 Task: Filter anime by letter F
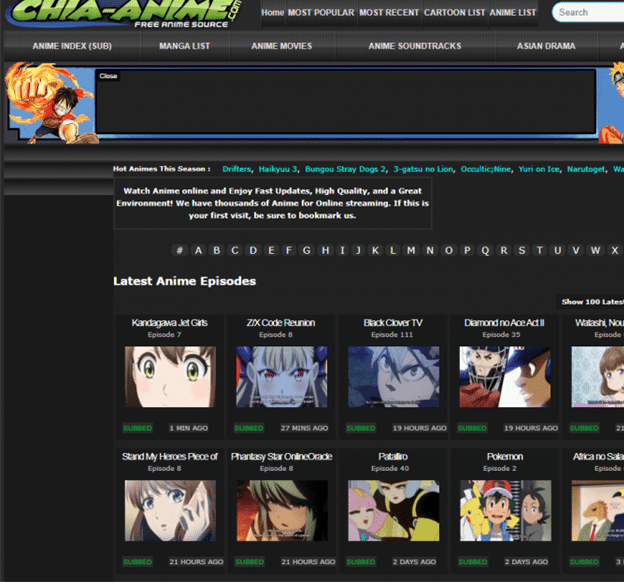pyautogui.click(x=289, y=250)
